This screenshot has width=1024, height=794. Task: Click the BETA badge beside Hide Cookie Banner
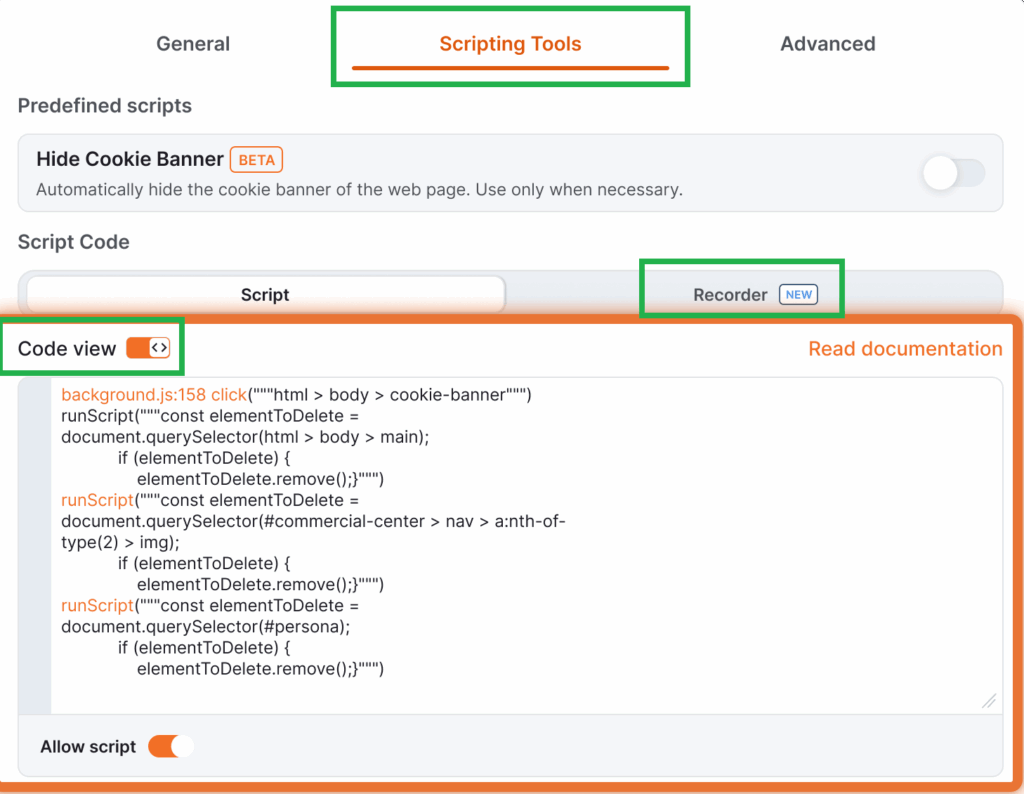click(256, 160)
